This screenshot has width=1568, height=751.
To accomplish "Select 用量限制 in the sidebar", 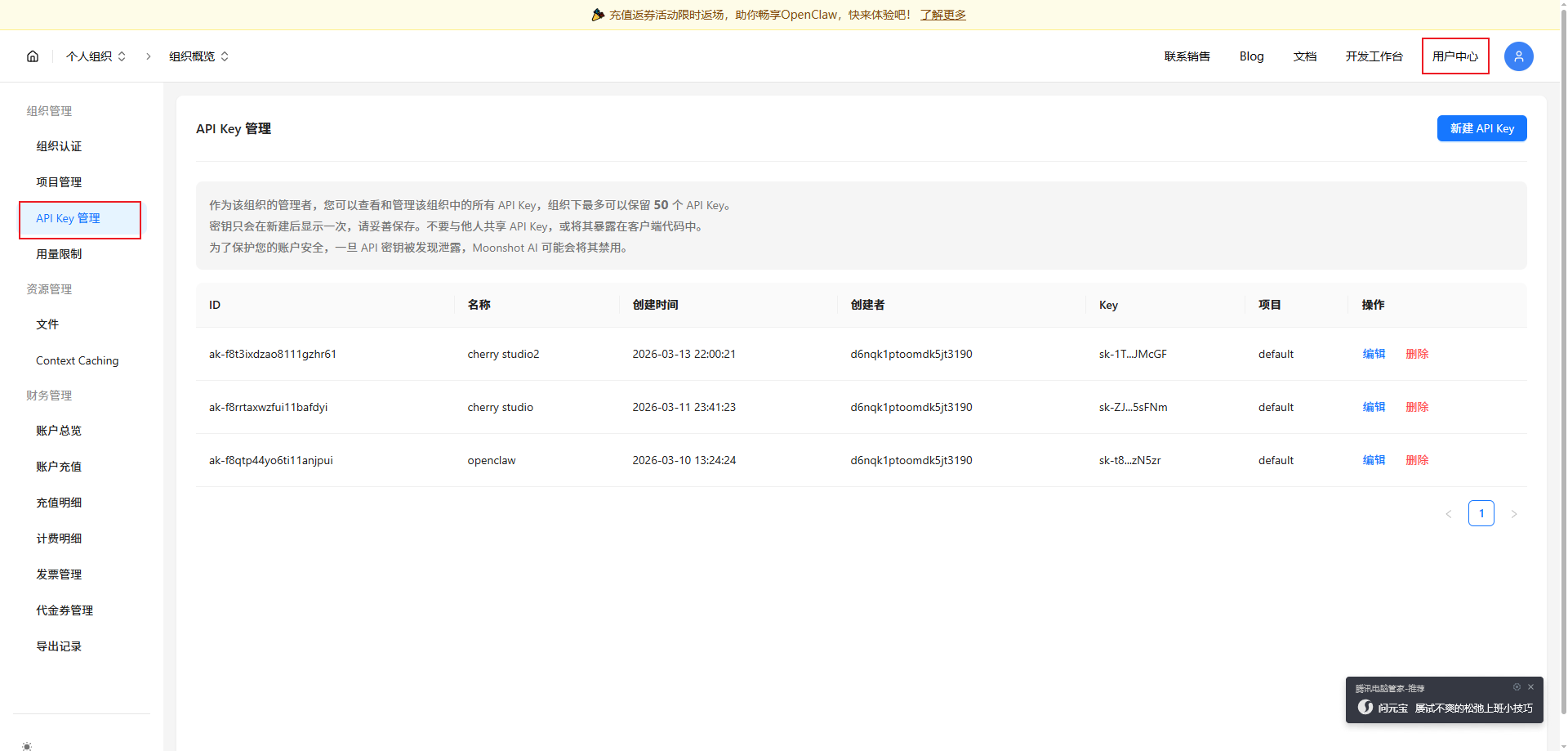I will (59, 254).
